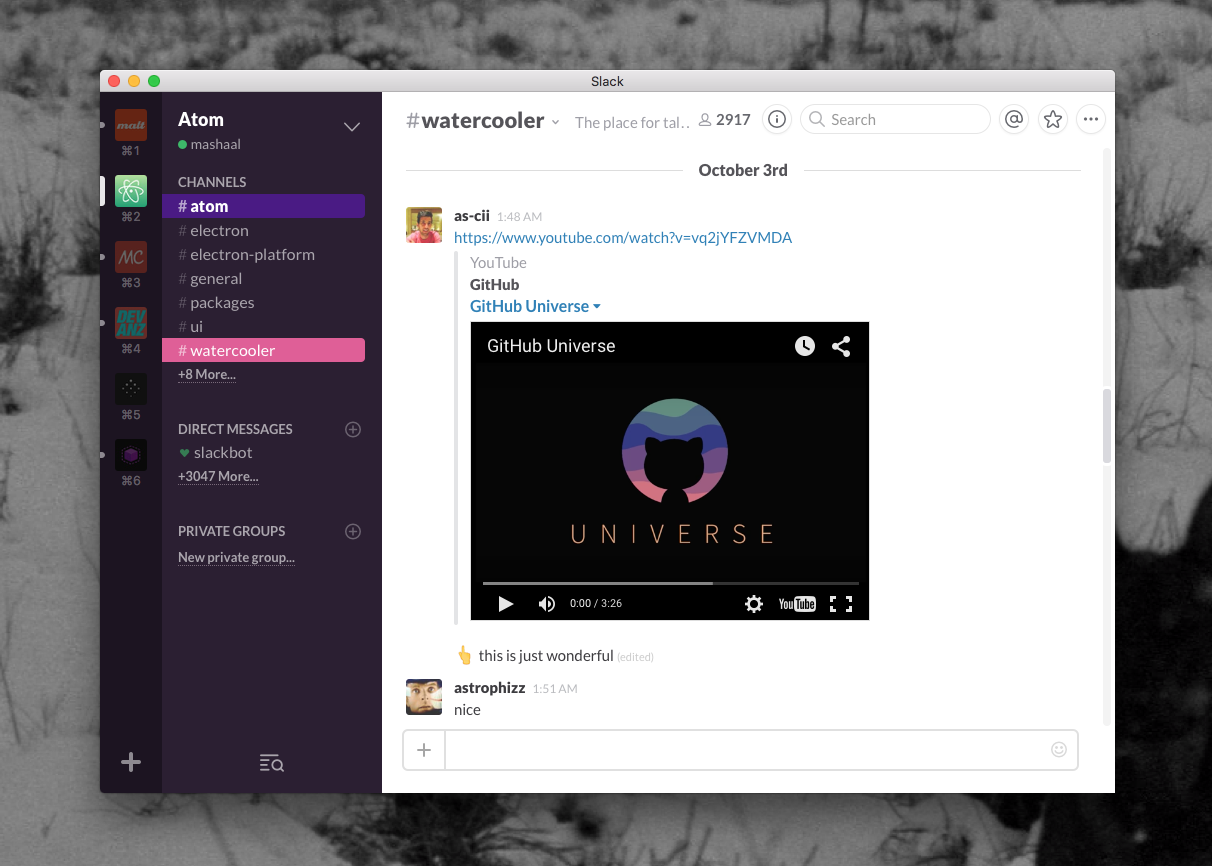Open the #watercooler channel dropdown arrow
Image resolution: width=1212 pixels, height=866 pixels.
(x=555, y=122)
